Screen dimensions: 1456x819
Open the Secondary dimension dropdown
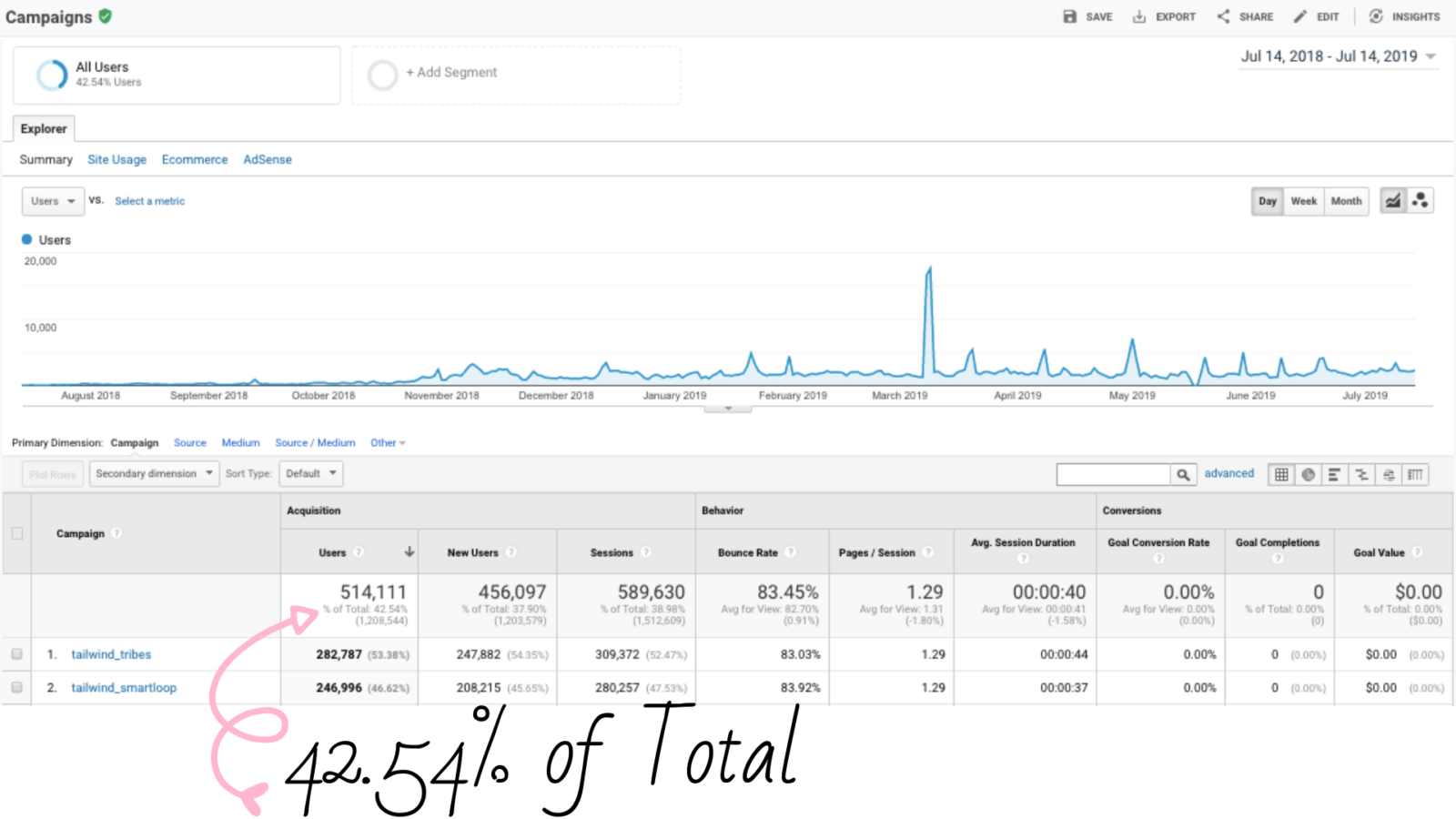153,473
